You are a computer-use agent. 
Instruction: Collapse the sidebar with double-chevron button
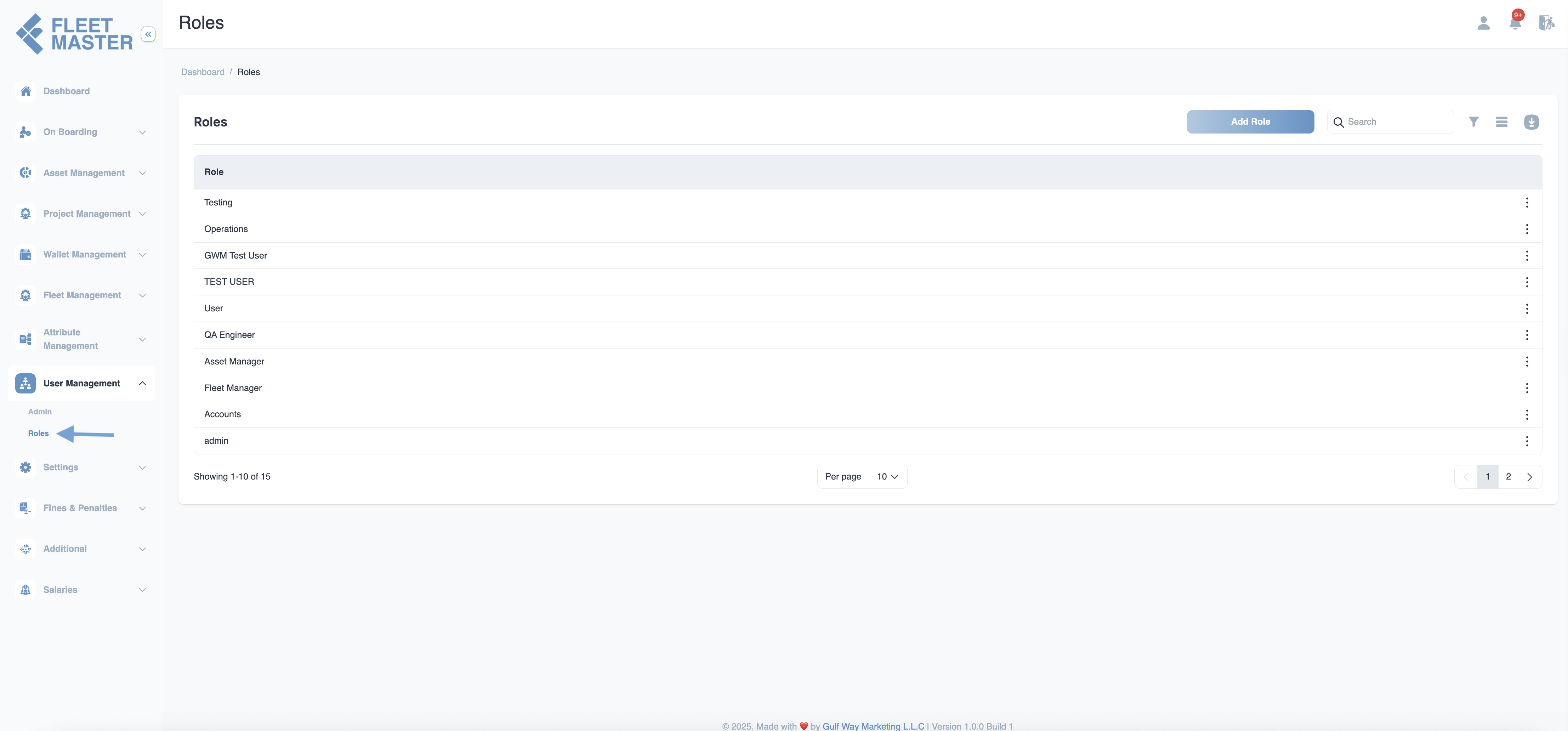point(148,34)
